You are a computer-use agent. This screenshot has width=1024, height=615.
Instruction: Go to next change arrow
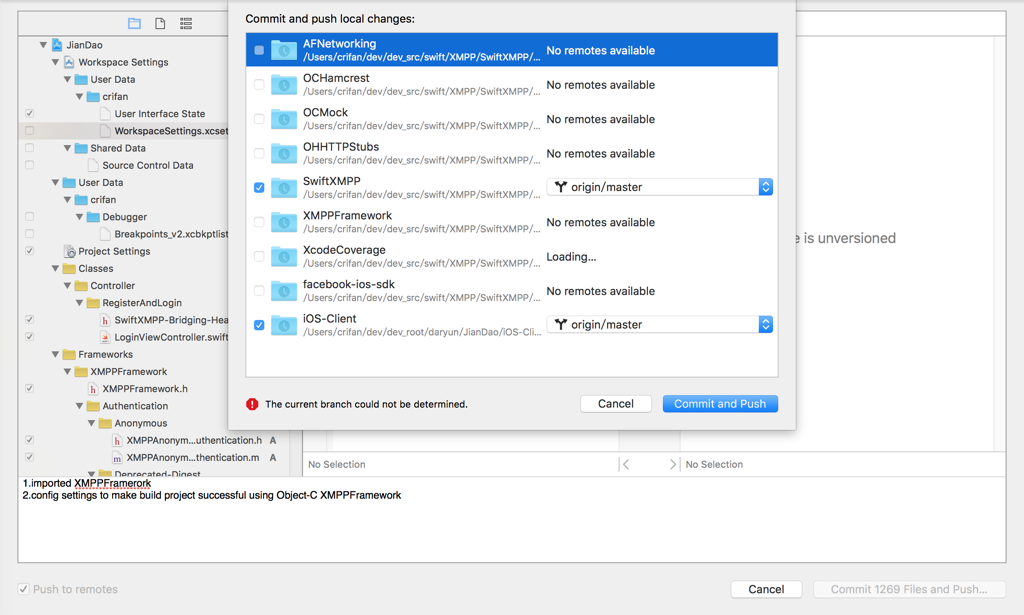[x=672, y=464]
